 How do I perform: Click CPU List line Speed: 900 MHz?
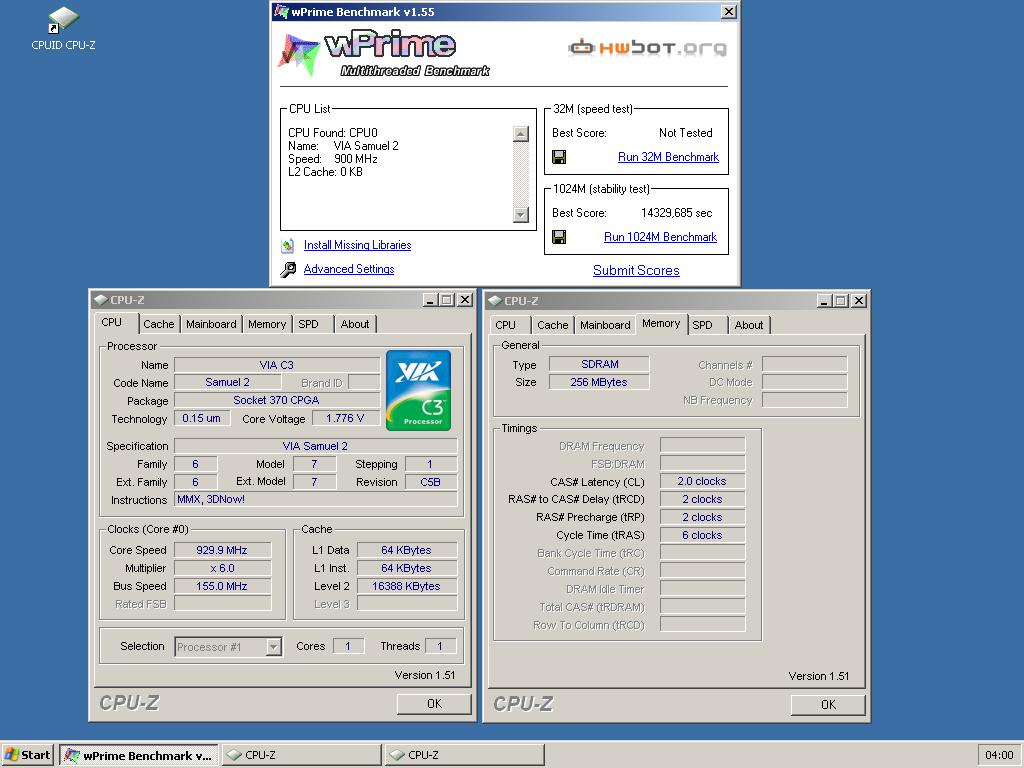(x=333, y=159)
